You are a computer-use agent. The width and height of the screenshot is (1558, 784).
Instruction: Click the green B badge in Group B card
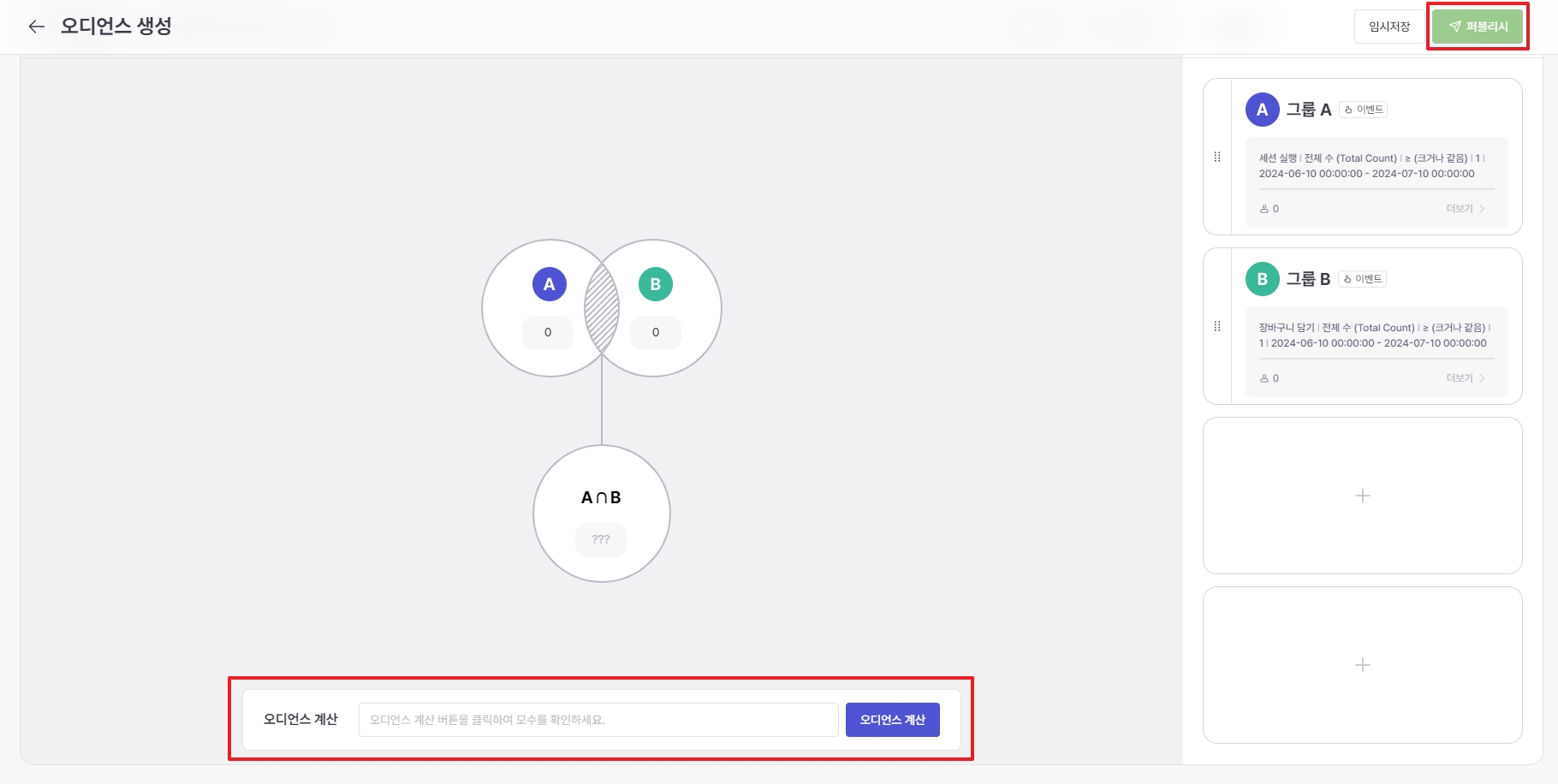pos(1262,279)
